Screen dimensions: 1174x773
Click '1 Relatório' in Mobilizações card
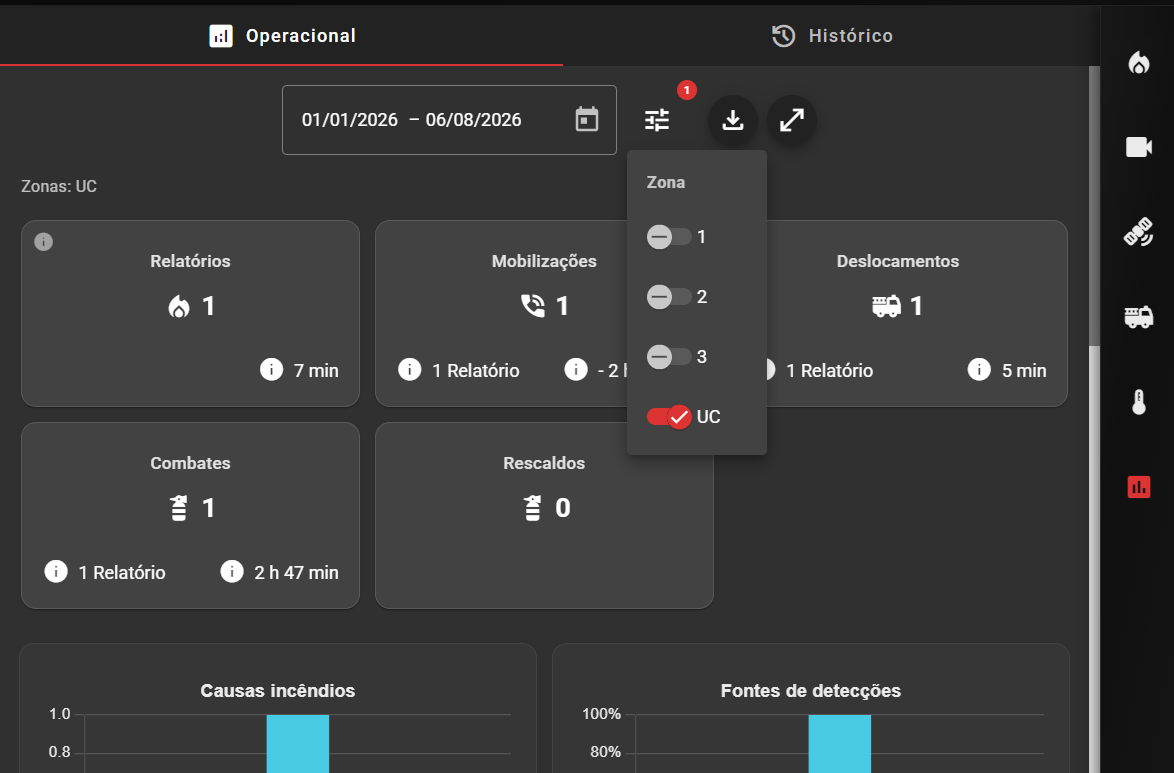(475, 371)
